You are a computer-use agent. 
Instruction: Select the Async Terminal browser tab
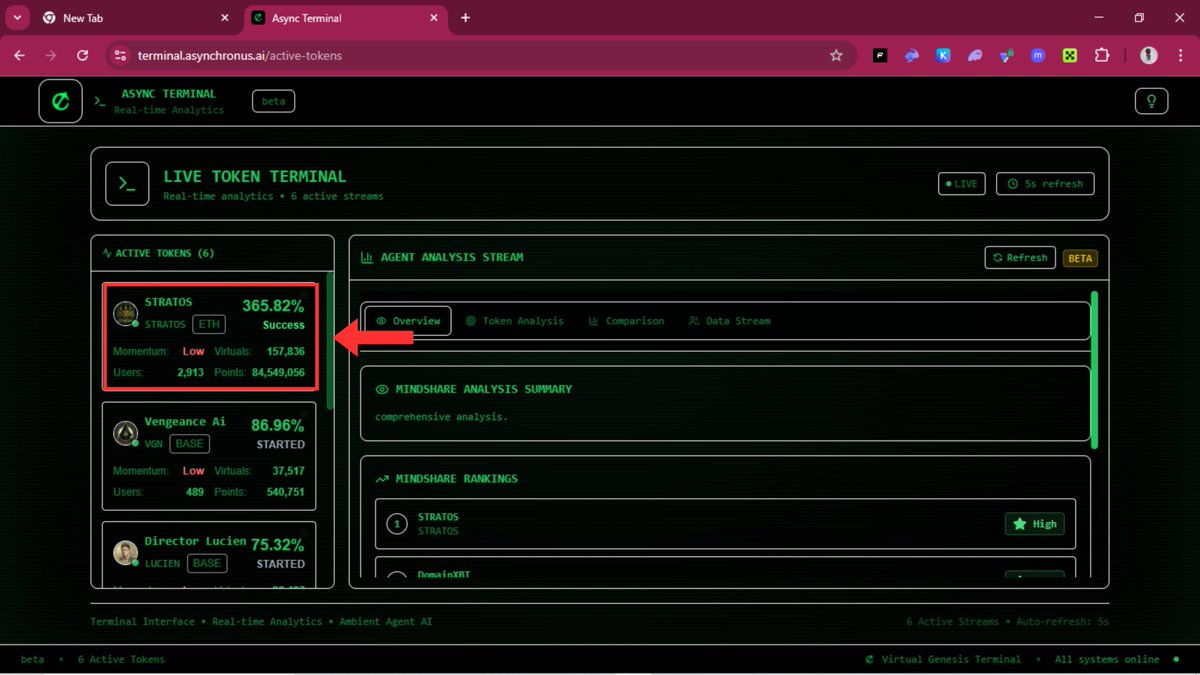tap(343, 18)
